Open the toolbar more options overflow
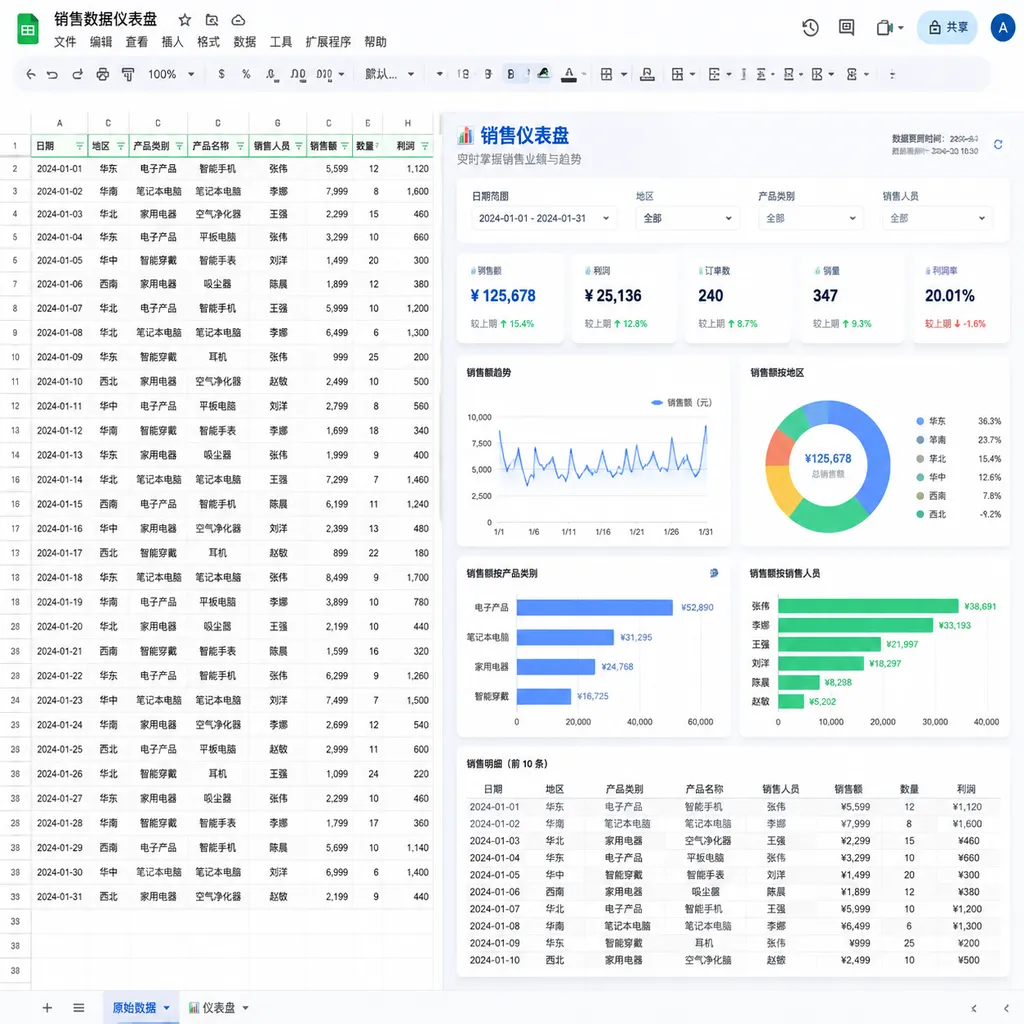Viewport: 1024px width, 1024px height. (x=892, y=74)
